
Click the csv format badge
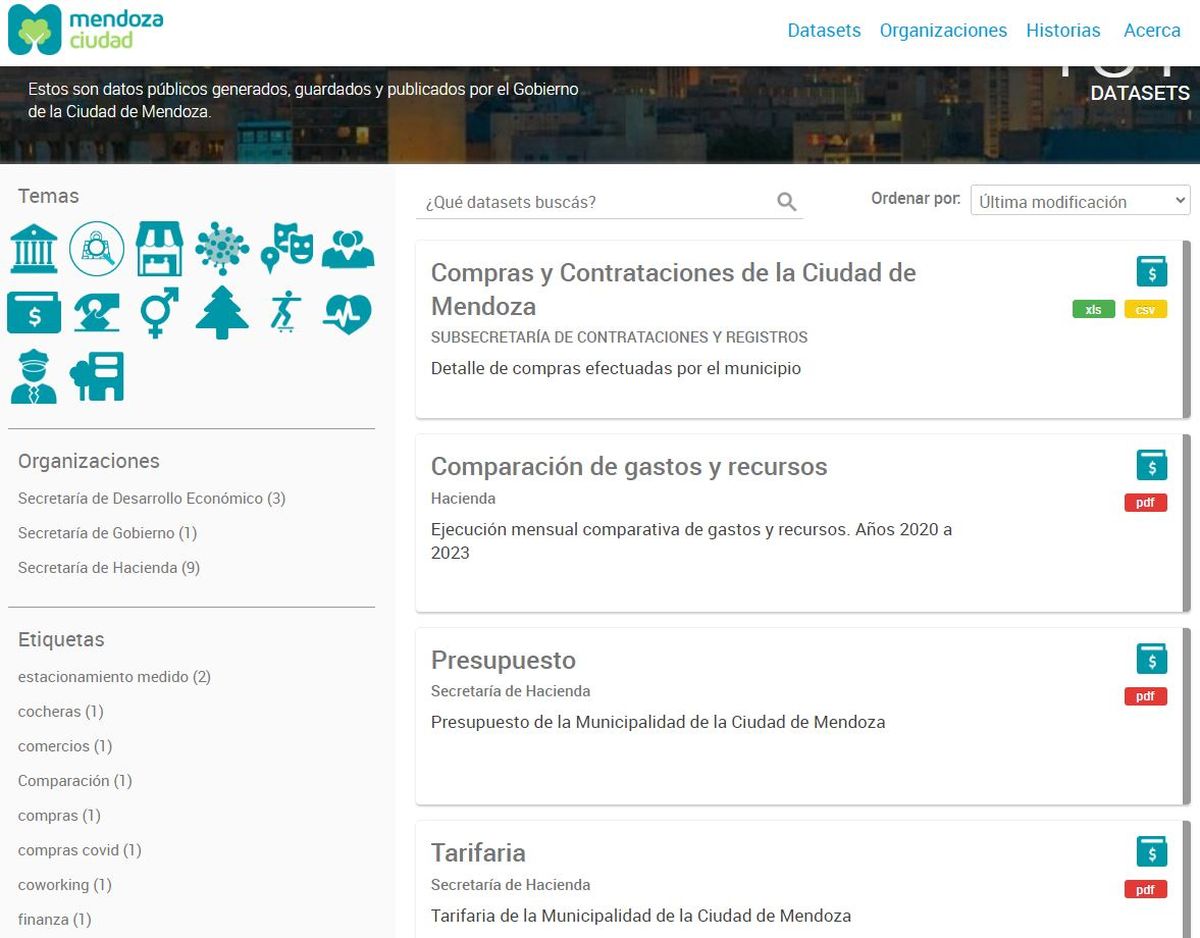tap(1145, 310)
